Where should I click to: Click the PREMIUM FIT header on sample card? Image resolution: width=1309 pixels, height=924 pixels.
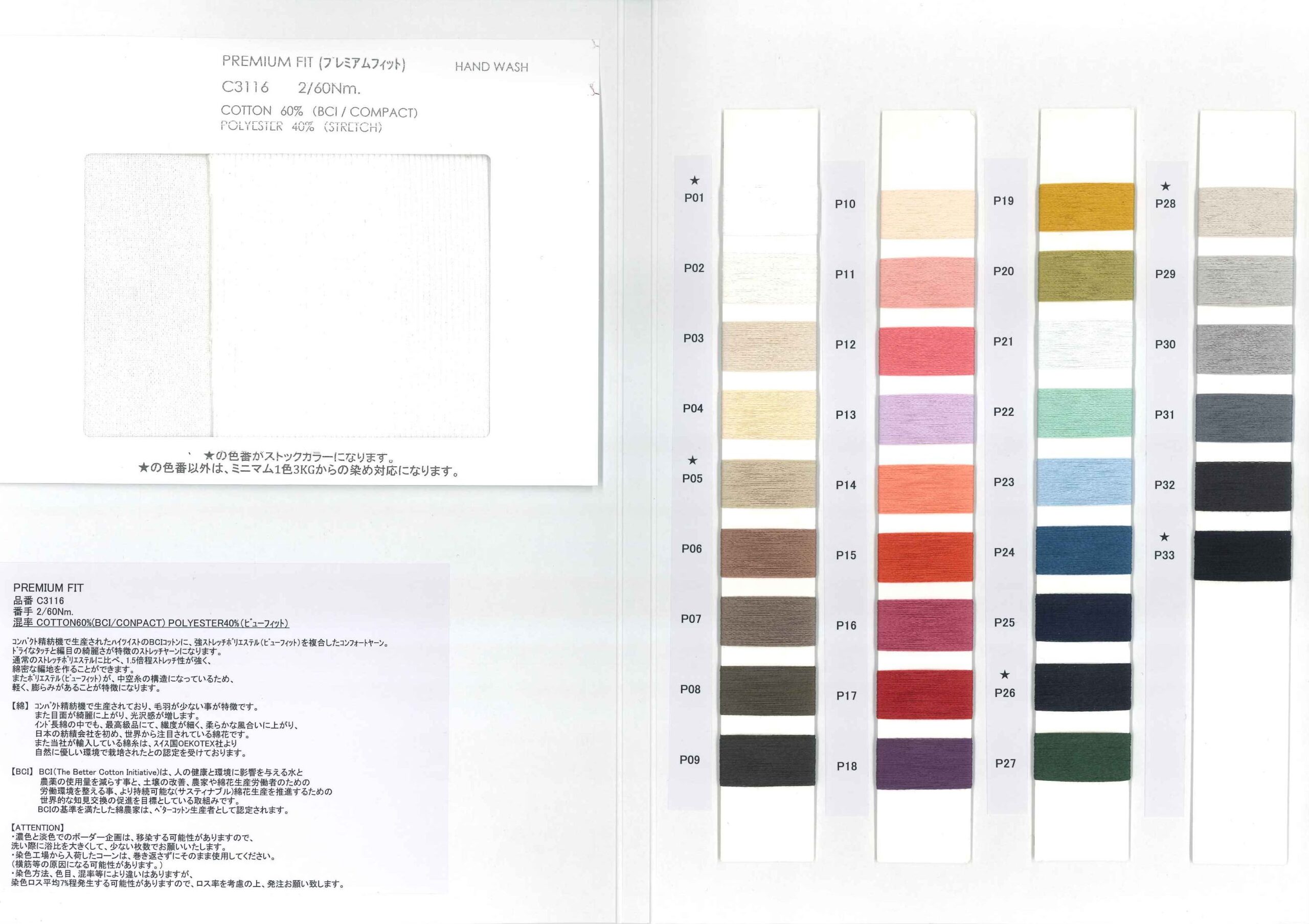coord(313,63)
